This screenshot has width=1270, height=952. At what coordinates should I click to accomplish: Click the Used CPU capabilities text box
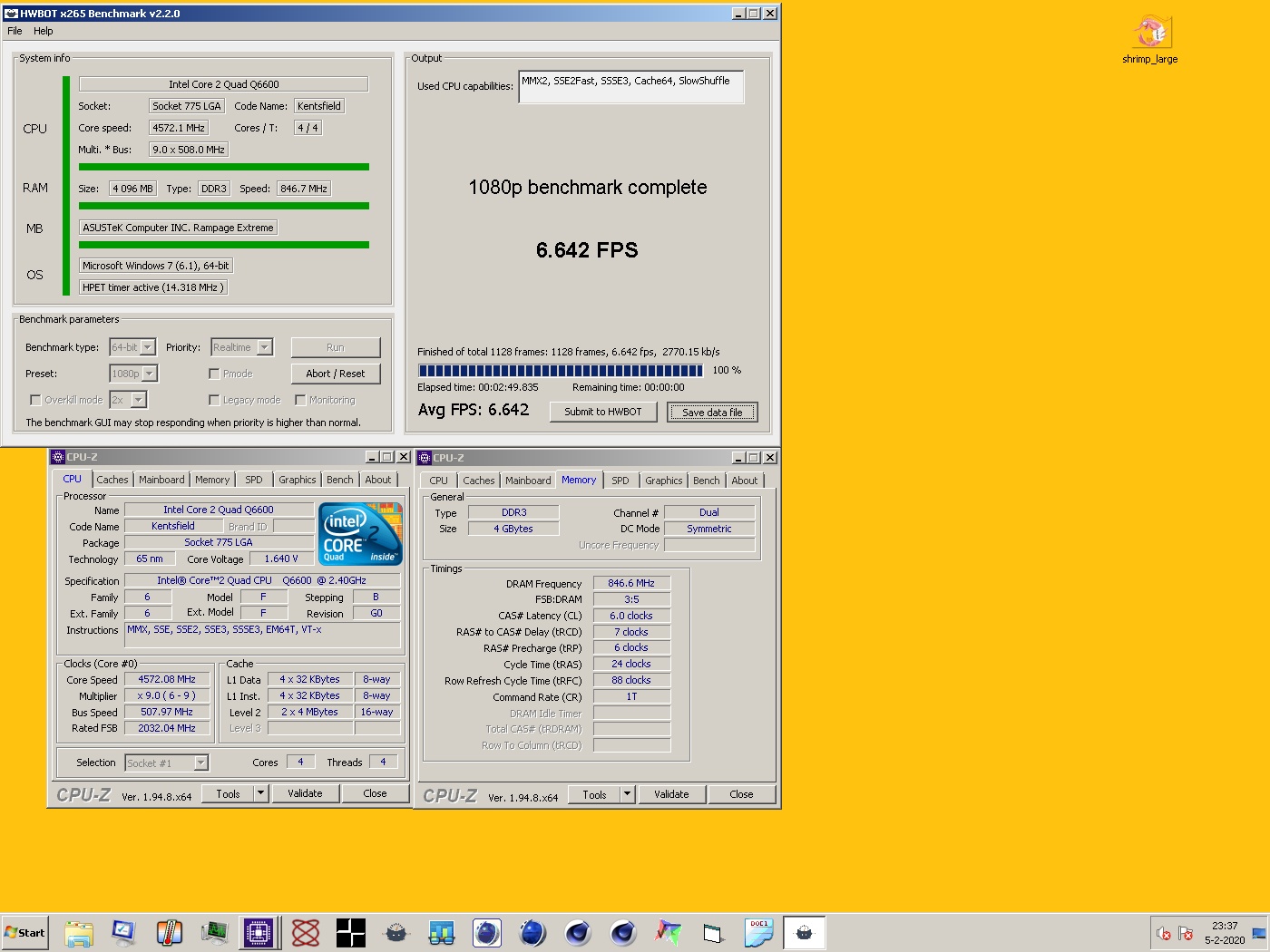click(631, 87)
